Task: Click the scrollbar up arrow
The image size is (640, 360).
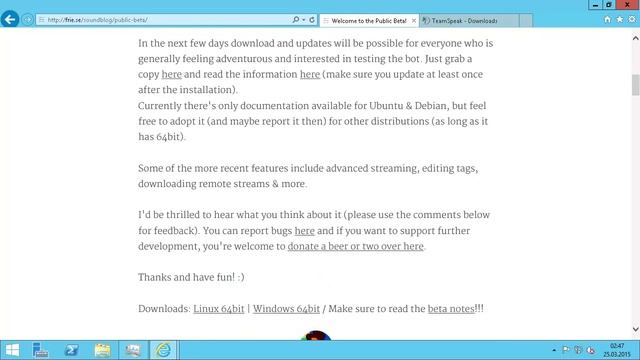Action: point(636,38)
